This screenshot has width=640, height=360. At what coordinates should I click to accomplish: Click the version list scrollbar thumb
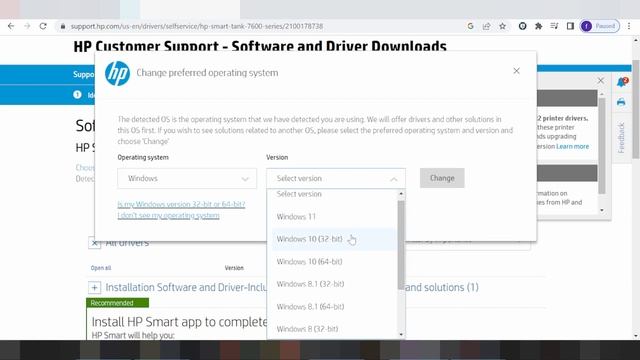pos(401,245)
